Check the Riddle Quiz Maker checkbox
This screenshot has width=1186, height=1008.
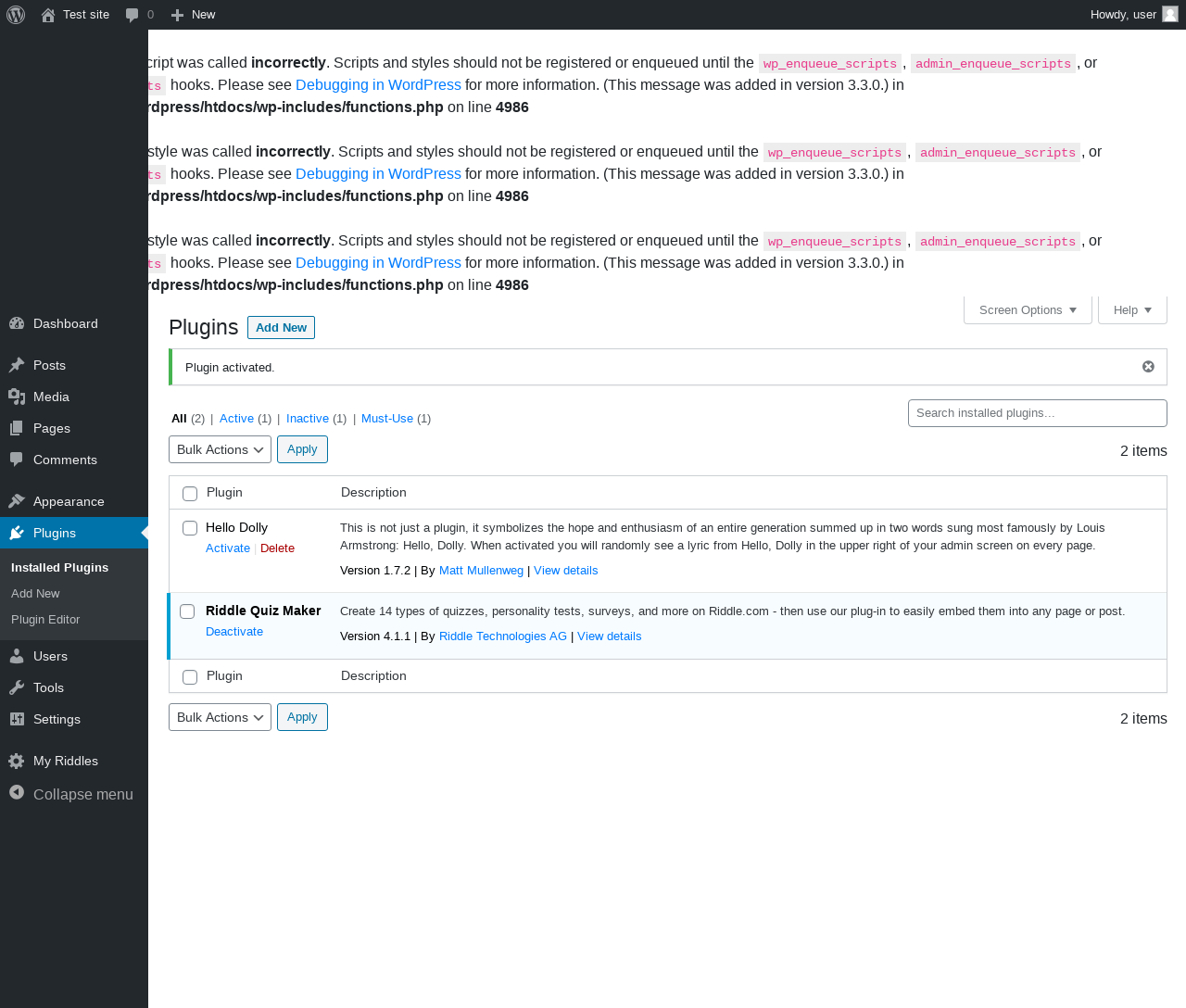click(x=187, y=611)
